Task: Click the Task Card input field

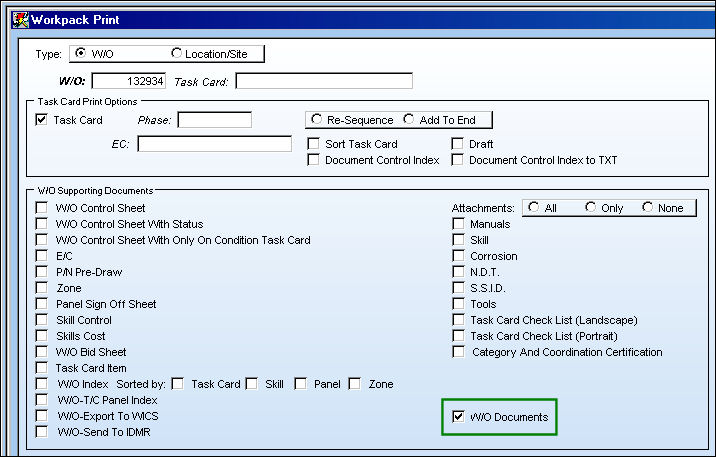Action: (x=324, y=81)
